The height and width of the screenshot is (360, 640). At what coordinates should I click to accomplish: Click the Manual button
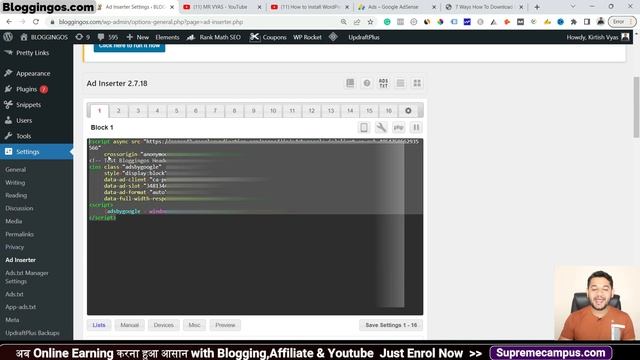pyautogui.click(x=129, y=325)
